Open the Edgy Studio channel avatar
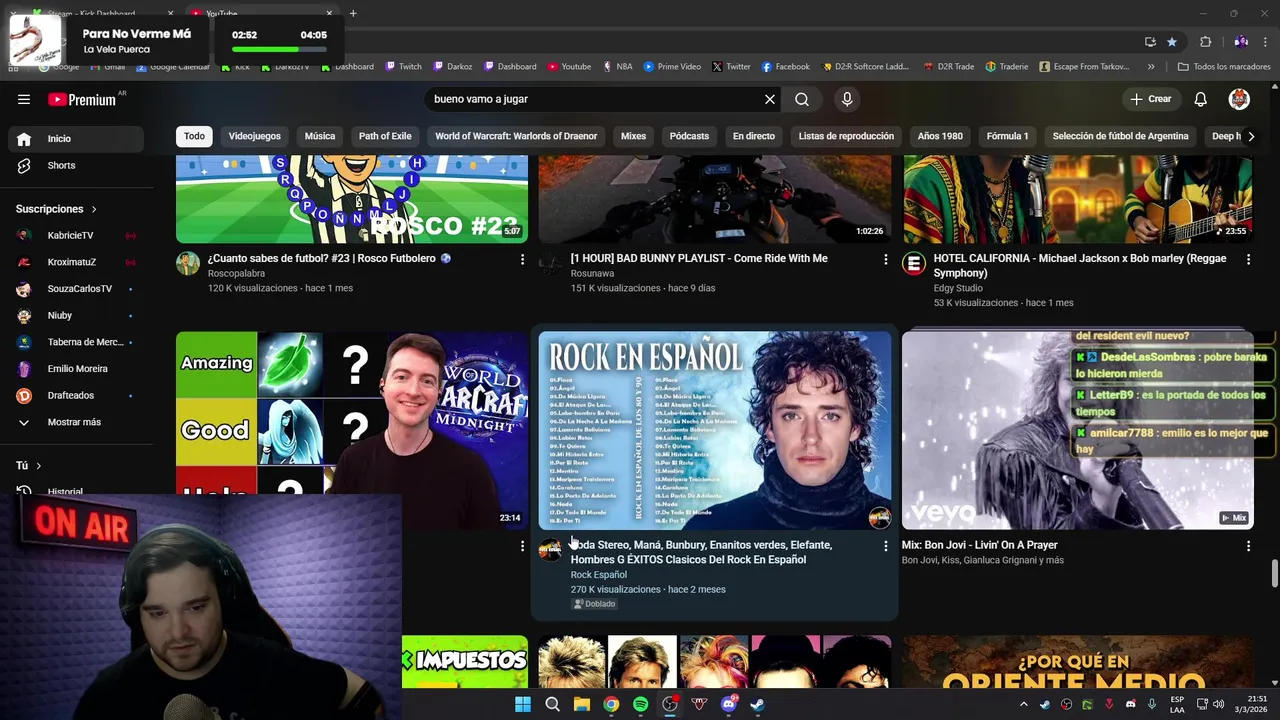 coord(914,264)
